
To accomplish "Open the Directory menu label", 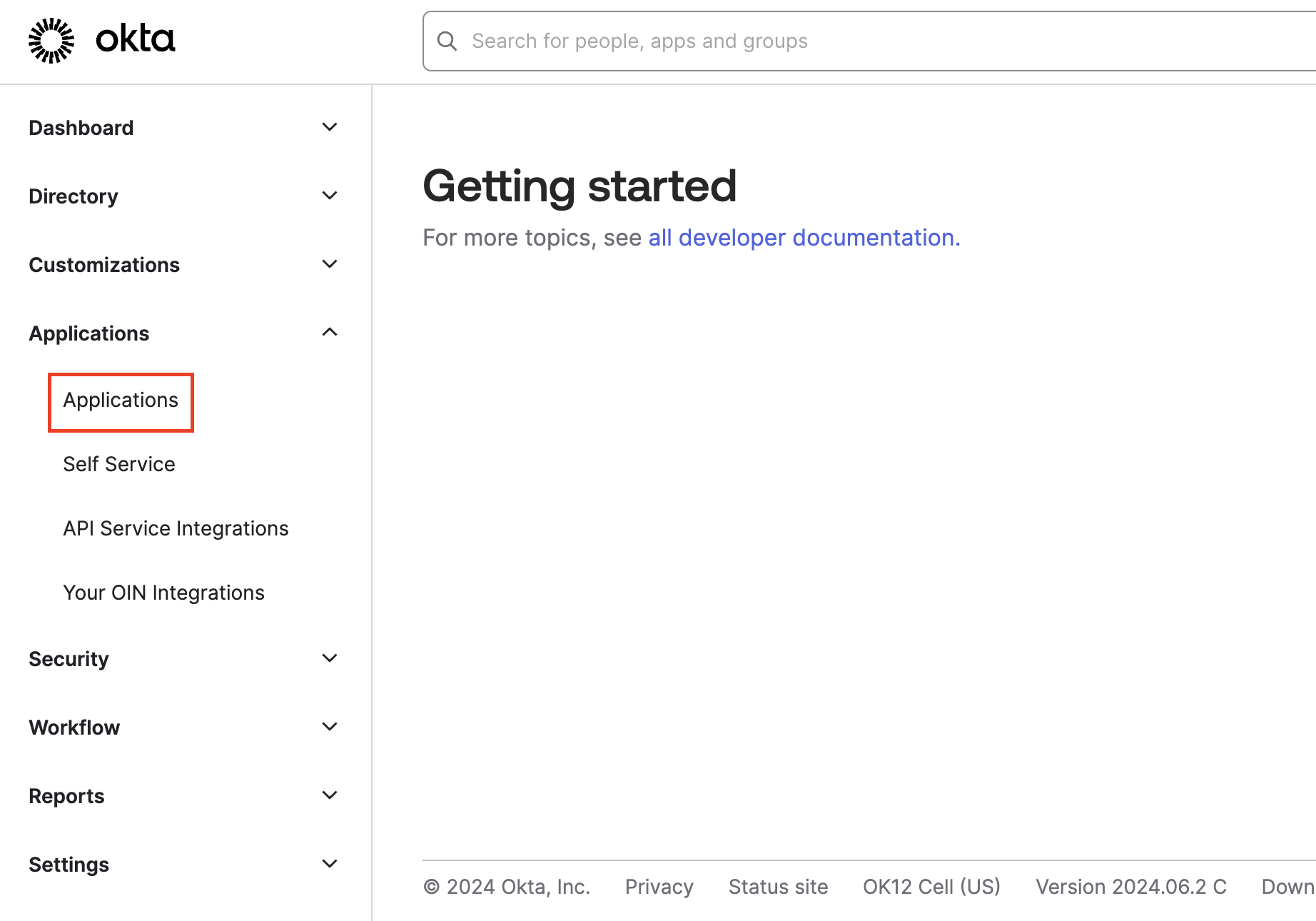I will tap(74, 196).
